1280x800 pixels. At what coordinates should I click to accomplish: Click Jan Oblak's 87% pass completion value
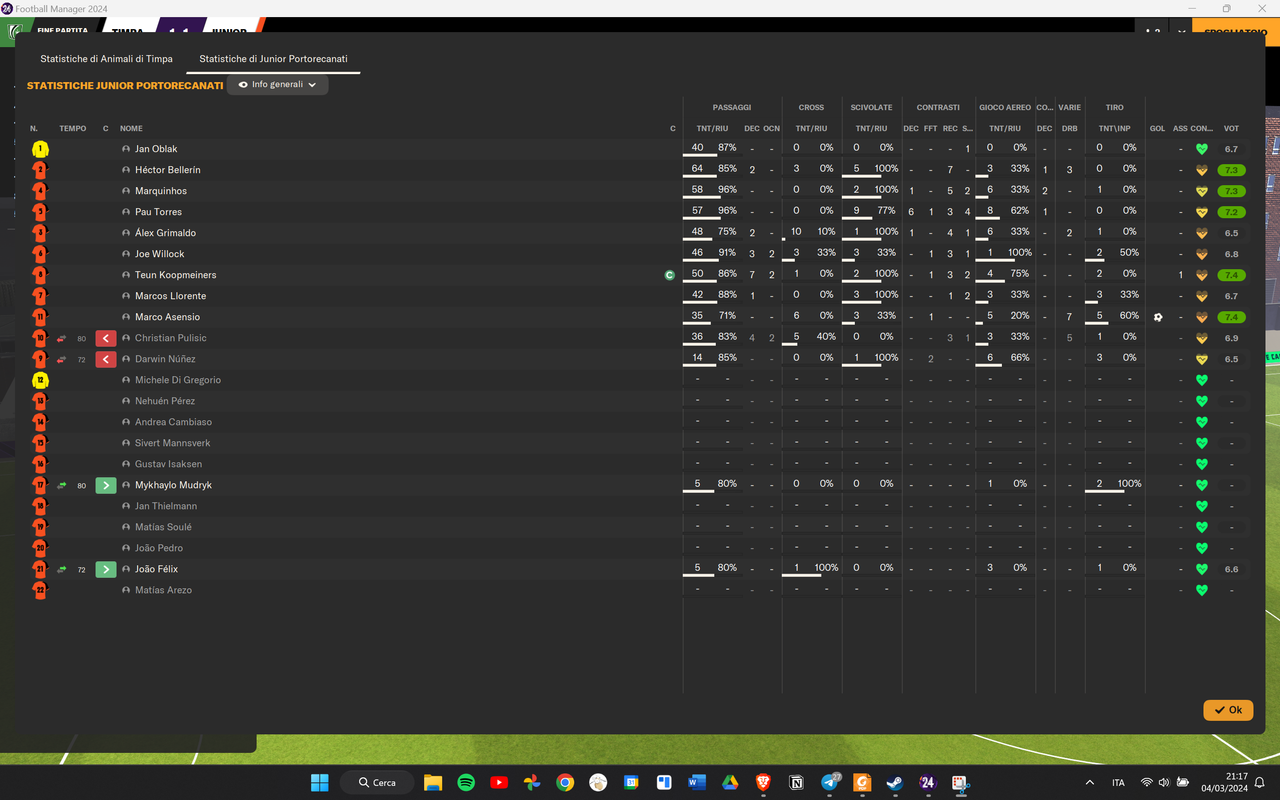(x=727, y=148)
